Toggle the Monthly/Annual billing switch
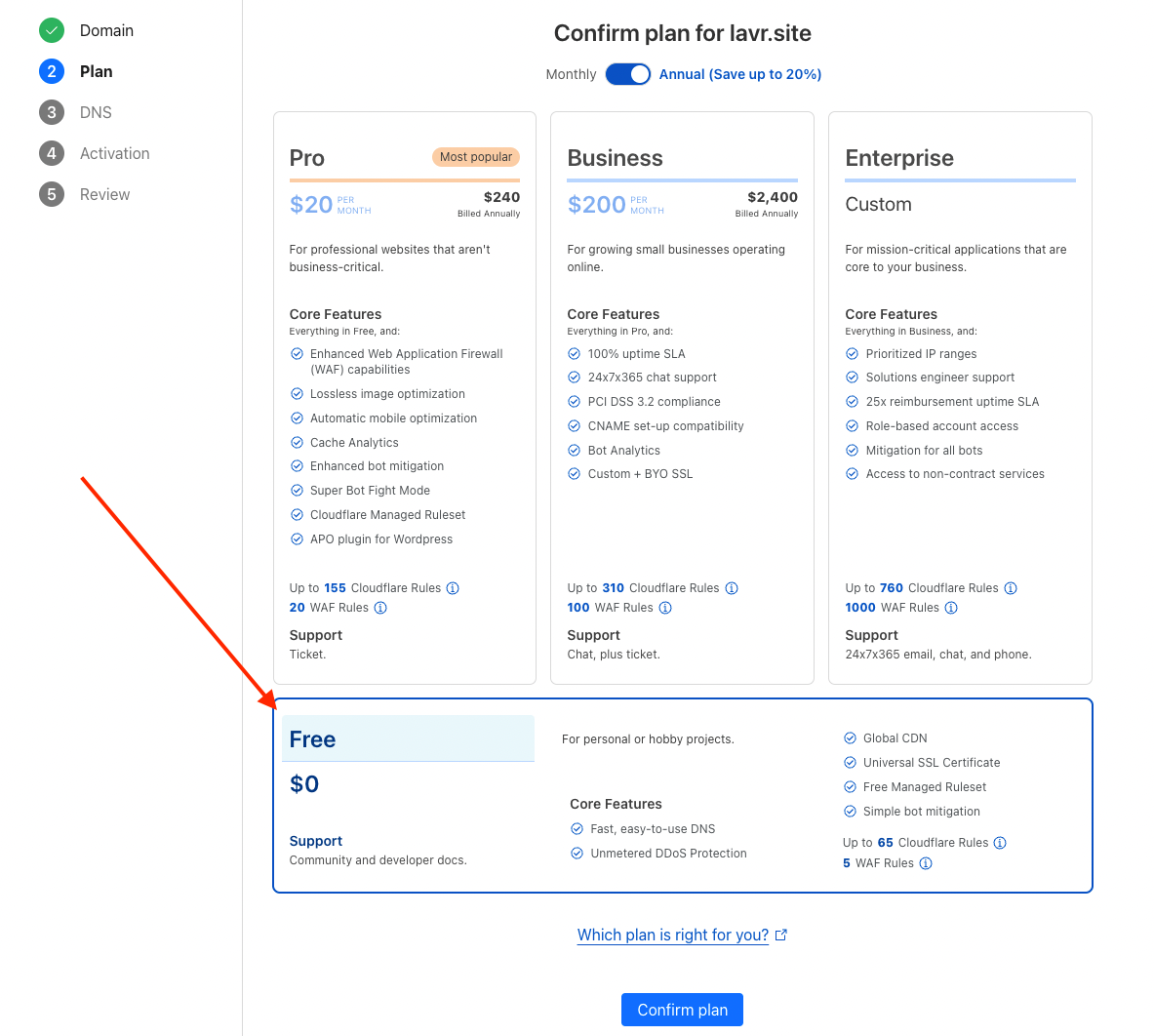 tap(627, 74)
